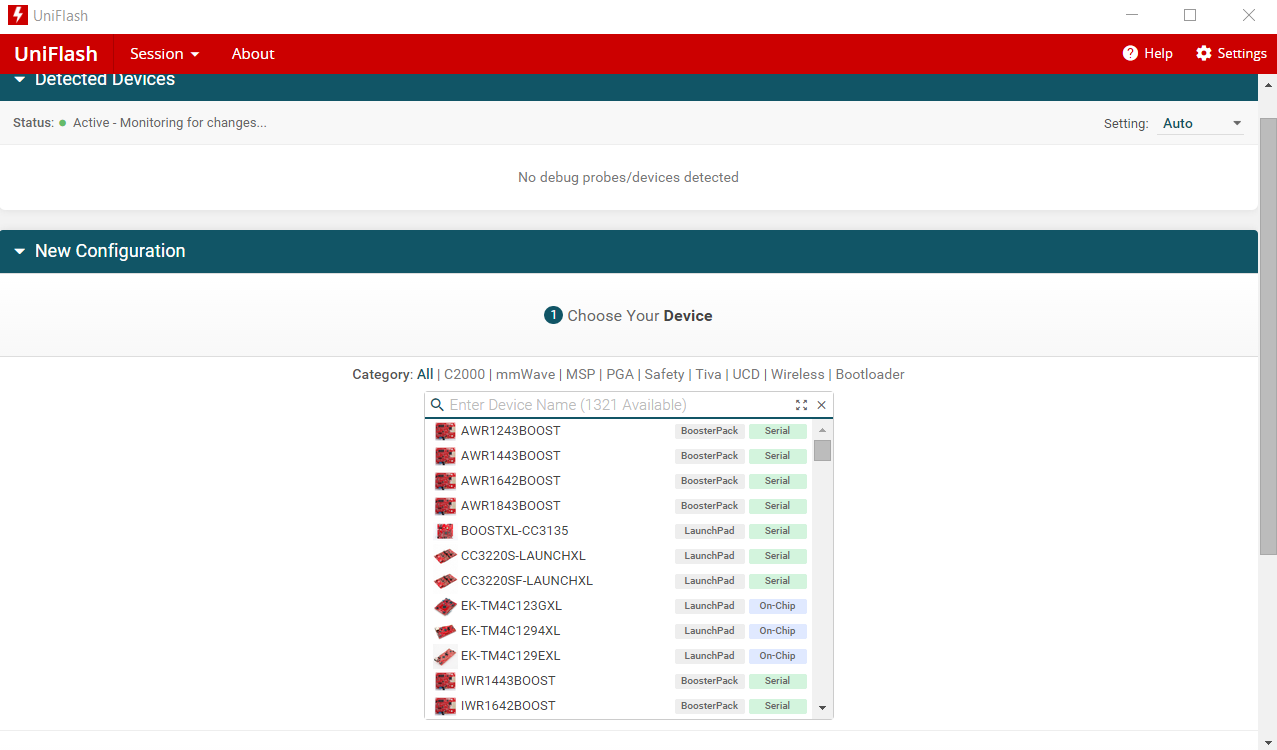Screen dimensions: 1277x750
Task: Click the UniFlash logo in the header
Action: 56,54
